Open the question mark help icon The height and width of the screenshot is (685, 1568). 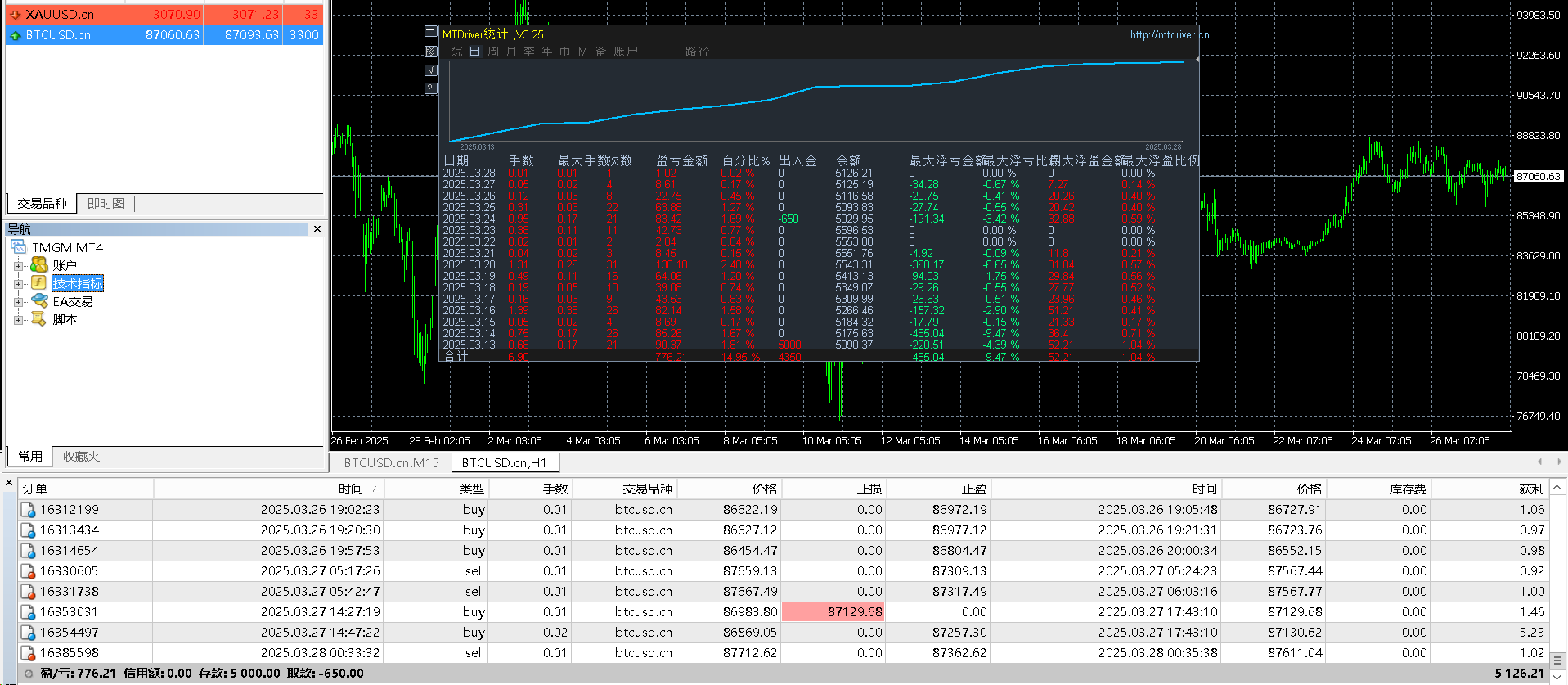(431, 88)
